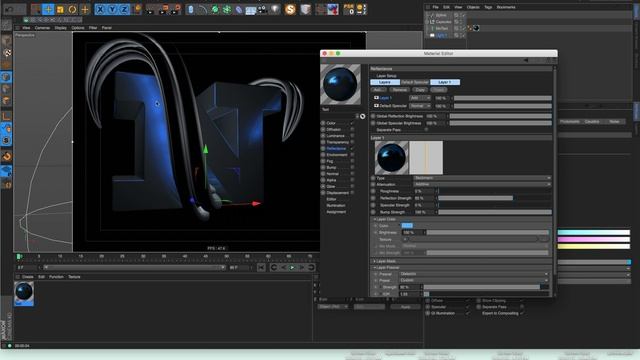Open the viewport Display menu
This screenshot has width=640, height=360.
[60, 28]
